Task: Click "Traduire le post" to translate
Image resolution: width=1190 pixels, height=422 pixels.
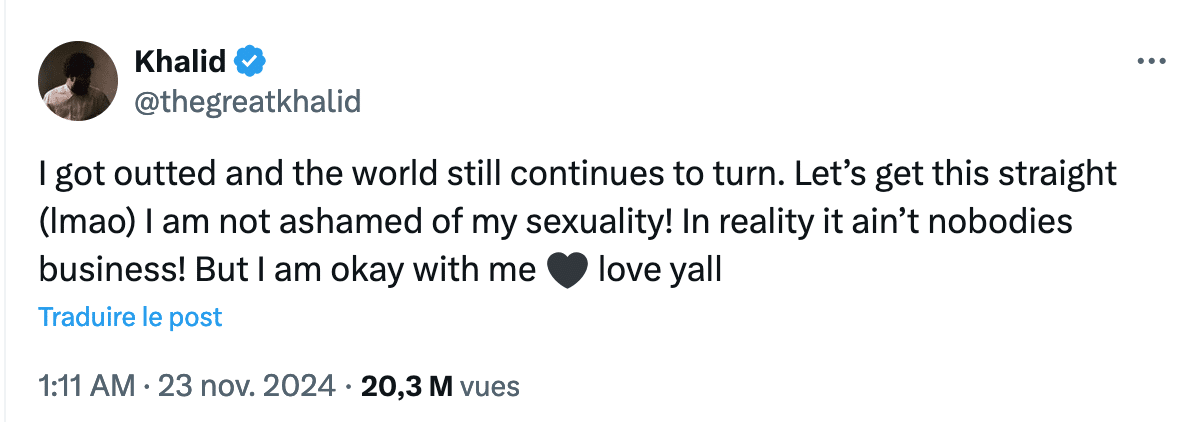Action: (x=130, y=318)
